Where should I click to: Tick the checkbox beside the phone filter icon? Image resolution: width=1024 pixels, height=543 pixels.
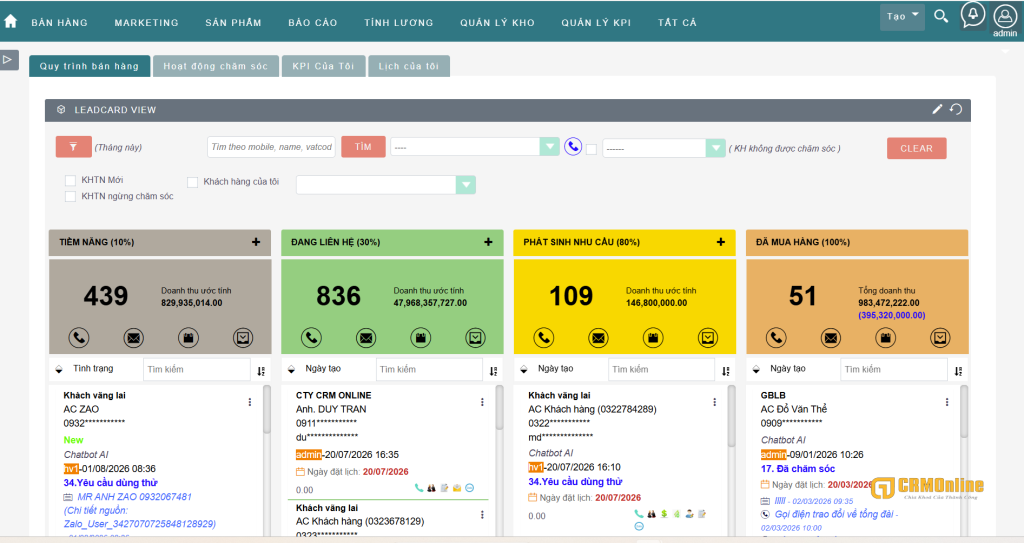coord(592,149)
